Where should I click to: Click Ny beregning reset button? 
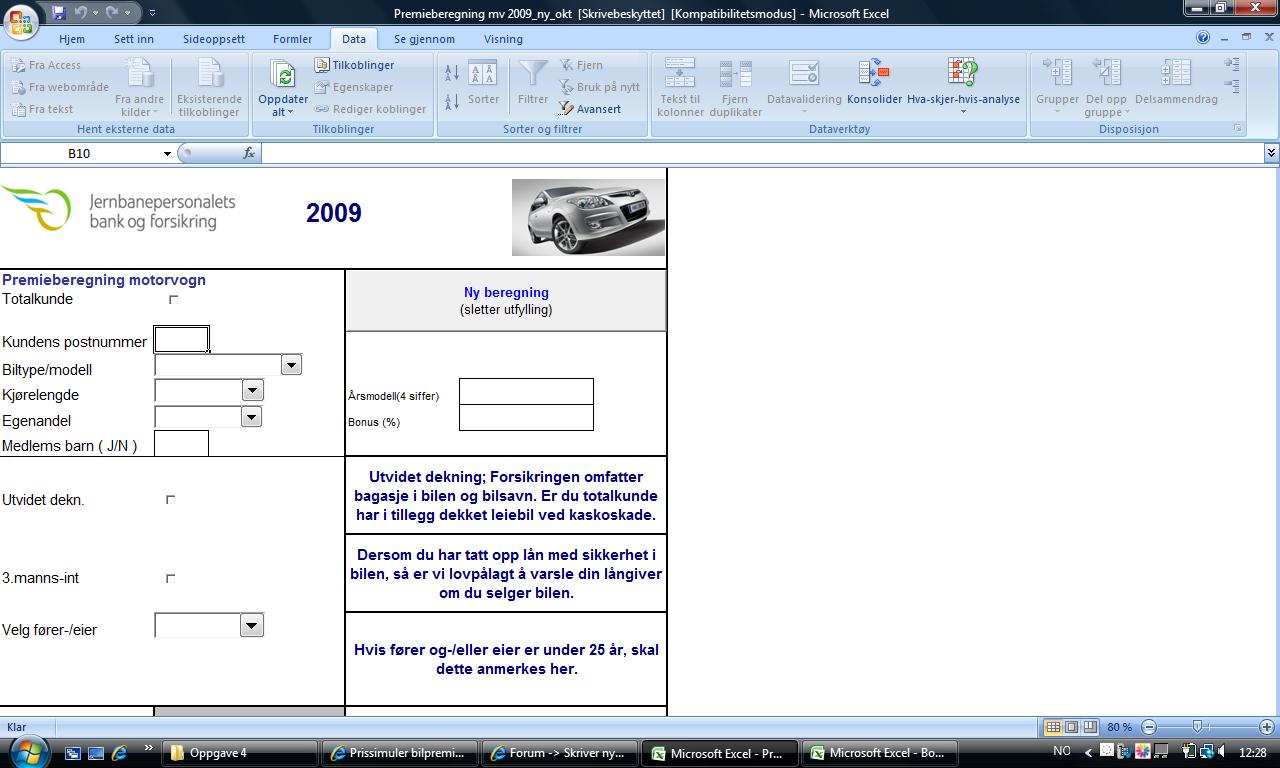506,300
